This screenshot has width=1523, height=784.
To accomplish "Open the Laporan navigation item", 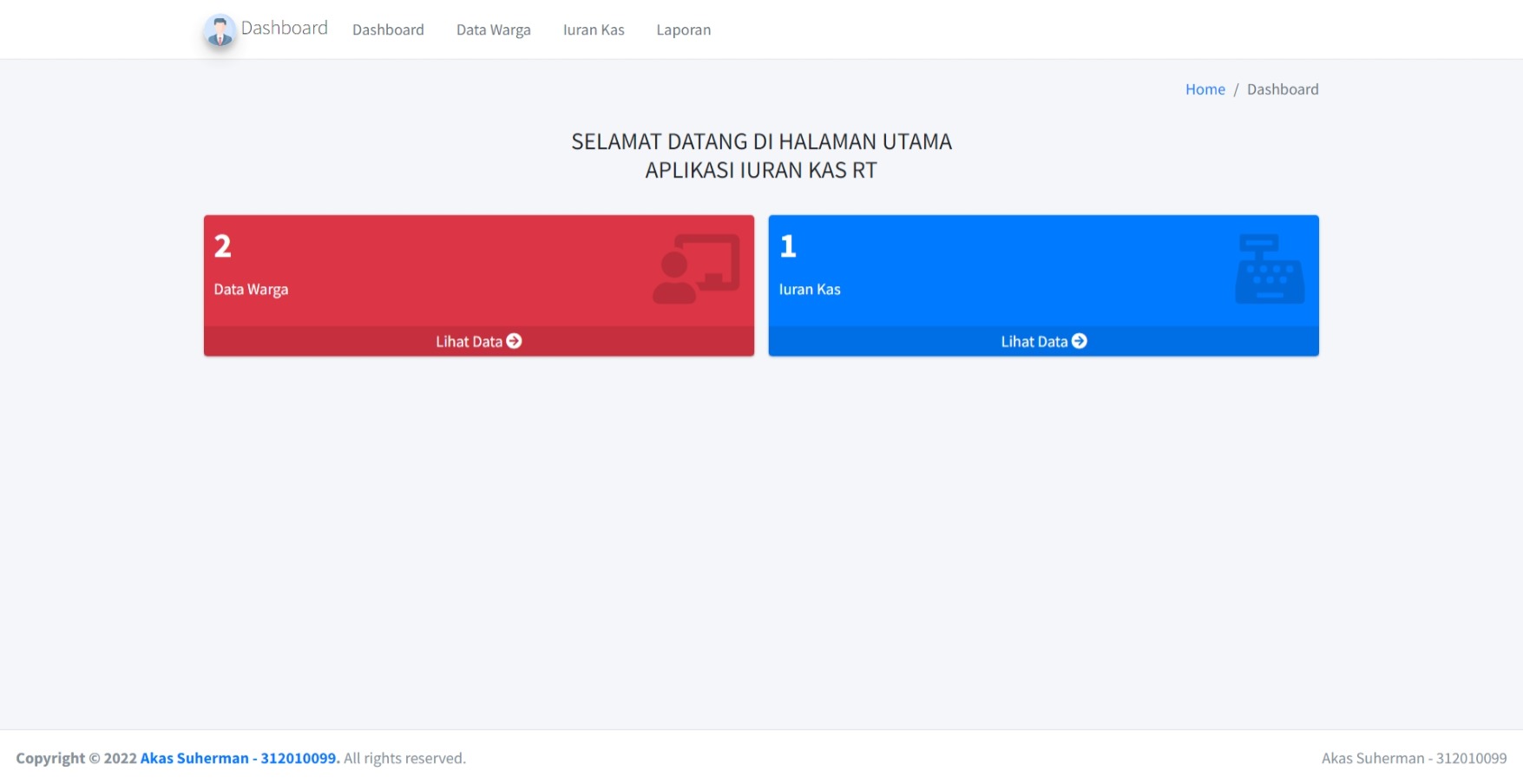I will click(683, 29).
